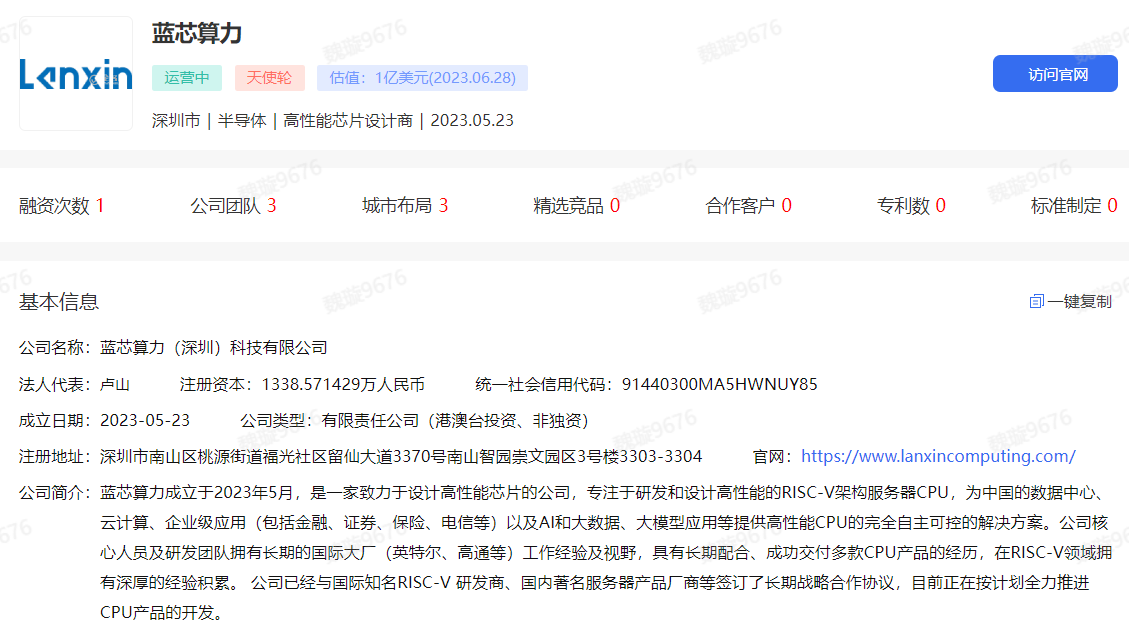Click legal representative name 卢山
The height and width of the screenshot is (639, 1129).
tap(115, 385)
